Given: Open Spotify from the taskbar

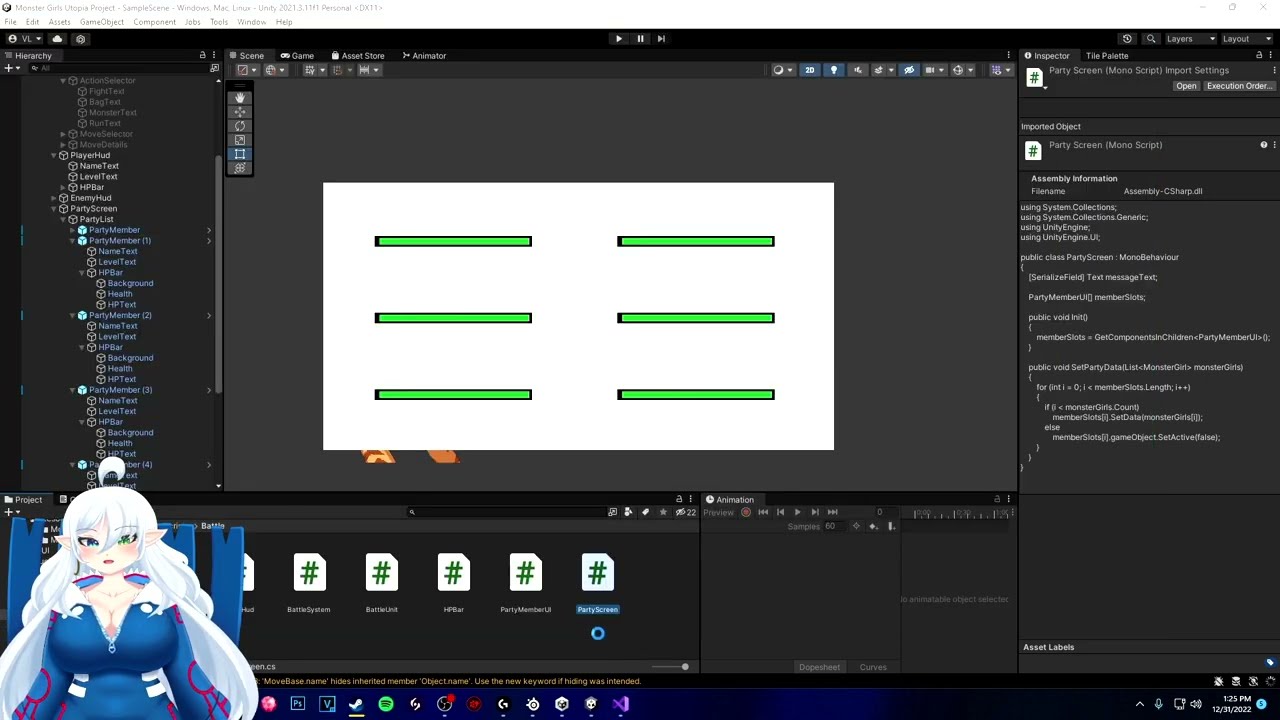Looking at the screenshot, I should [x=386, y=704].
